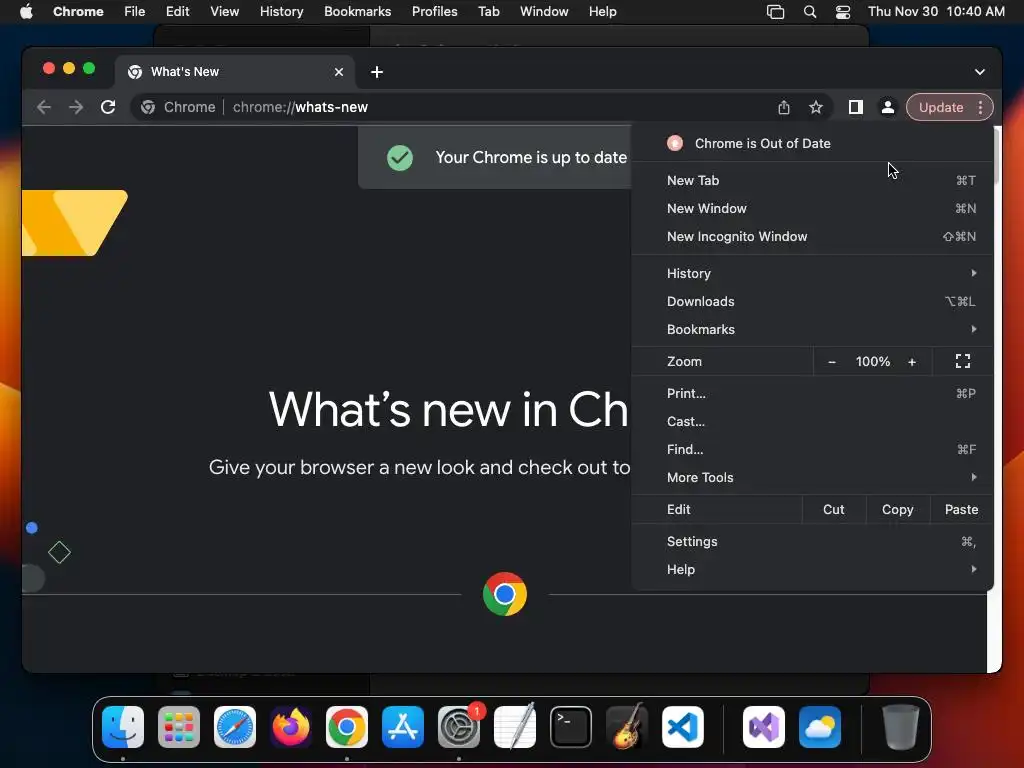This screenshot has height=768, width=1024.
Task: Open the Bookmarks menu in menu bar
Action: pos(357,12)
